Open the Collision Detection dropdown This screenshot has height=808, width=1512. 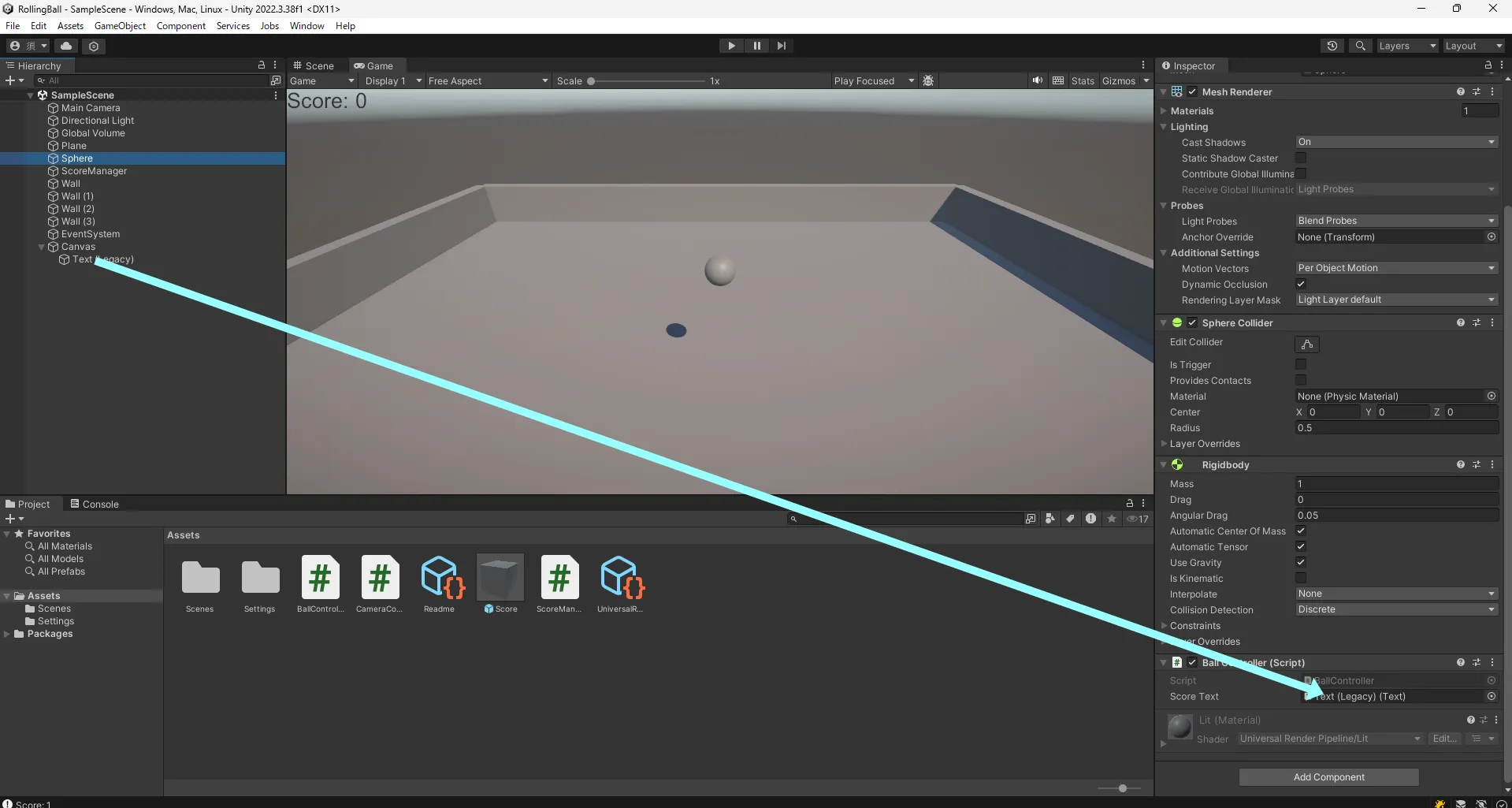1395,609
